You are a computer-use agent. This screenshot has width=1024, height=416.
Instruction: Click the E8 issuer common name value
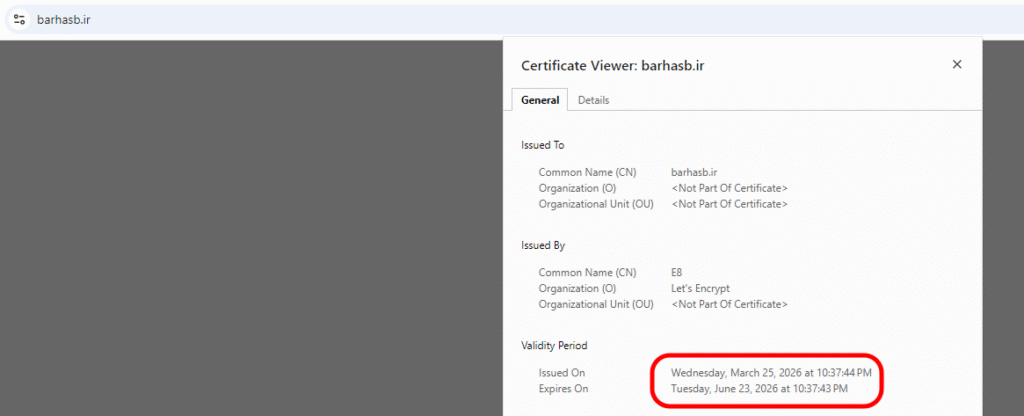pos(678,272)
